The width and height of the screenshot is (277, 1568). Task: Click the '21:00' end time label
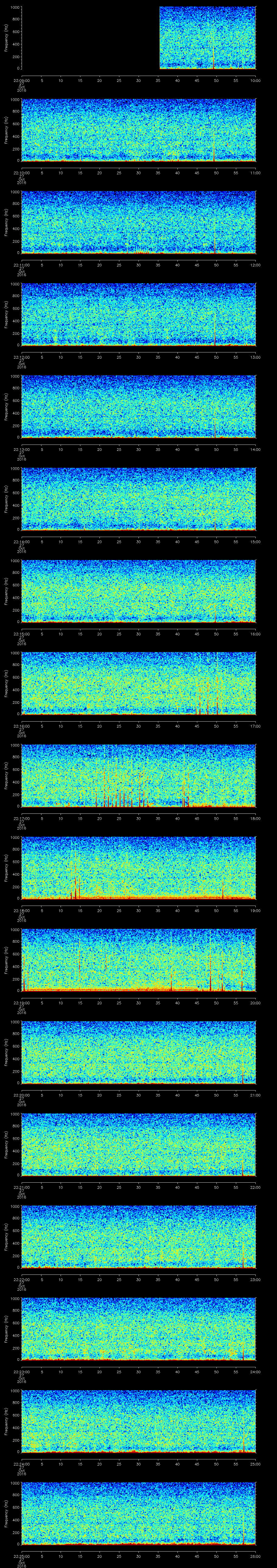(256, 1095)
